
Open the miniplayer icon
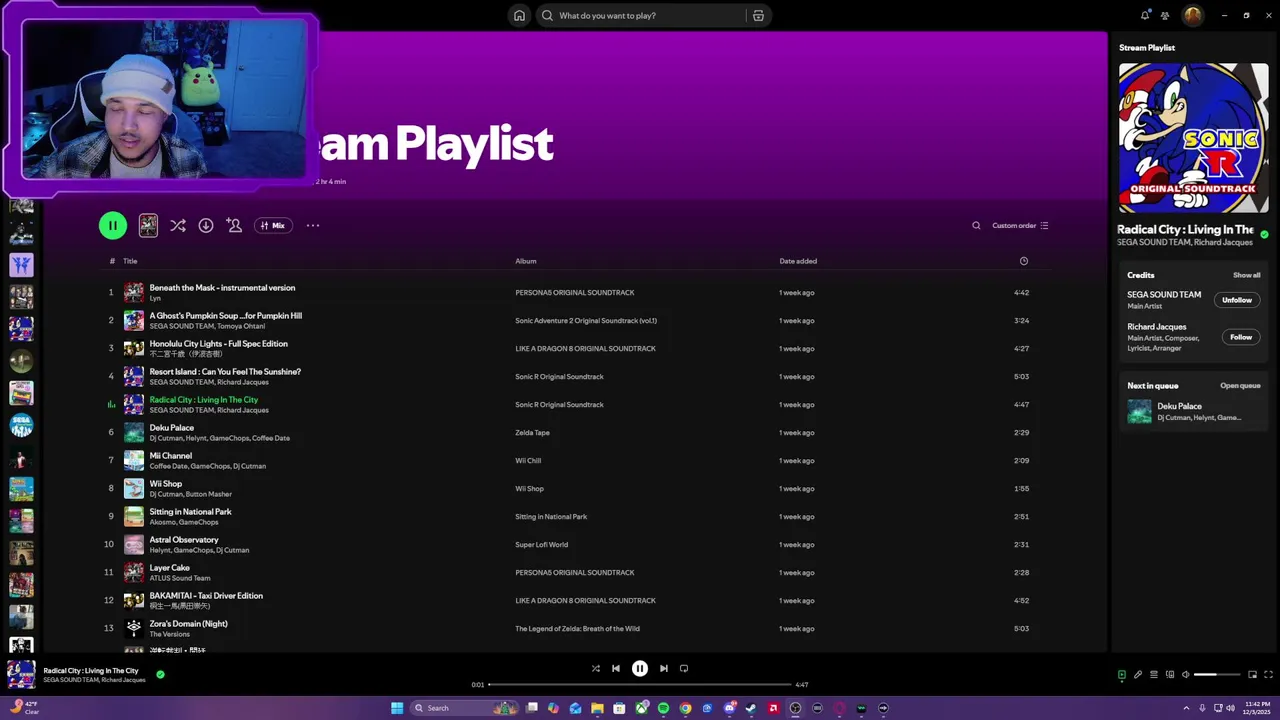1252,675
